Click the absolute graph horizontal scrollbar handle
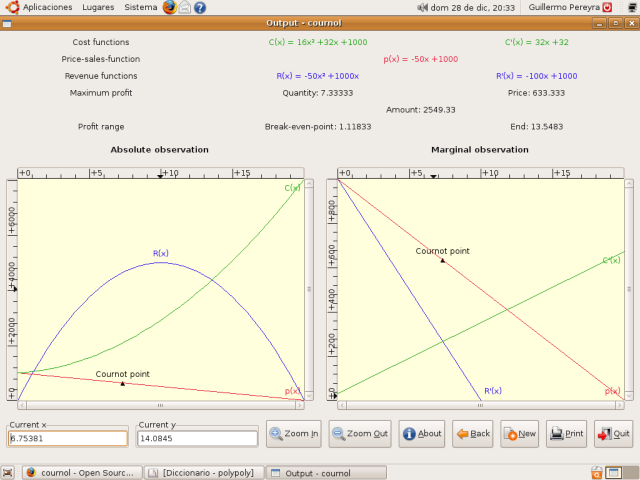This screenshot has height=480, width=640. point(161,405)
